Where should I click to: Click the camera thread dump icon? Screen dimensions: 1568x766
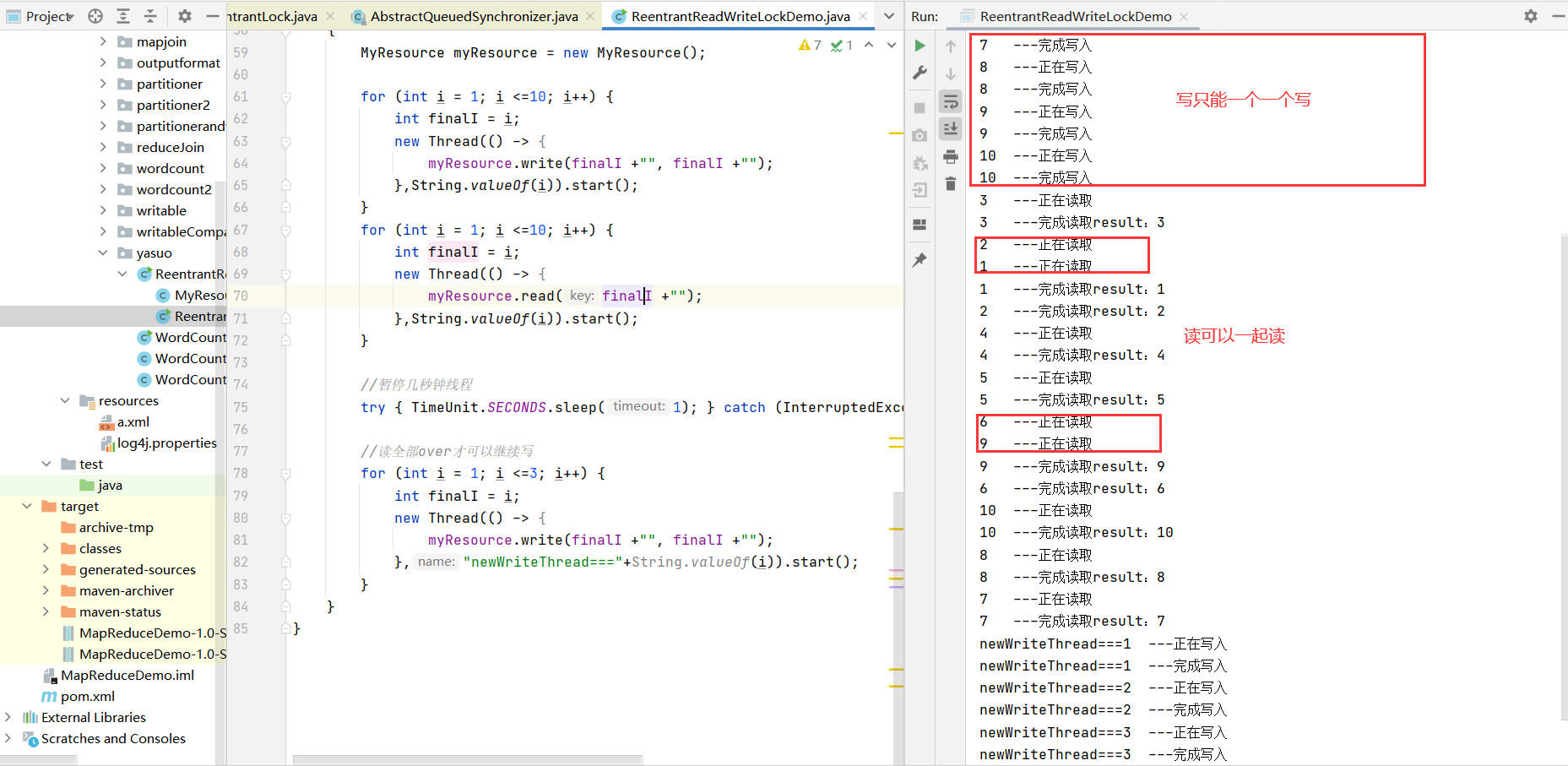(x=920, y=135)
